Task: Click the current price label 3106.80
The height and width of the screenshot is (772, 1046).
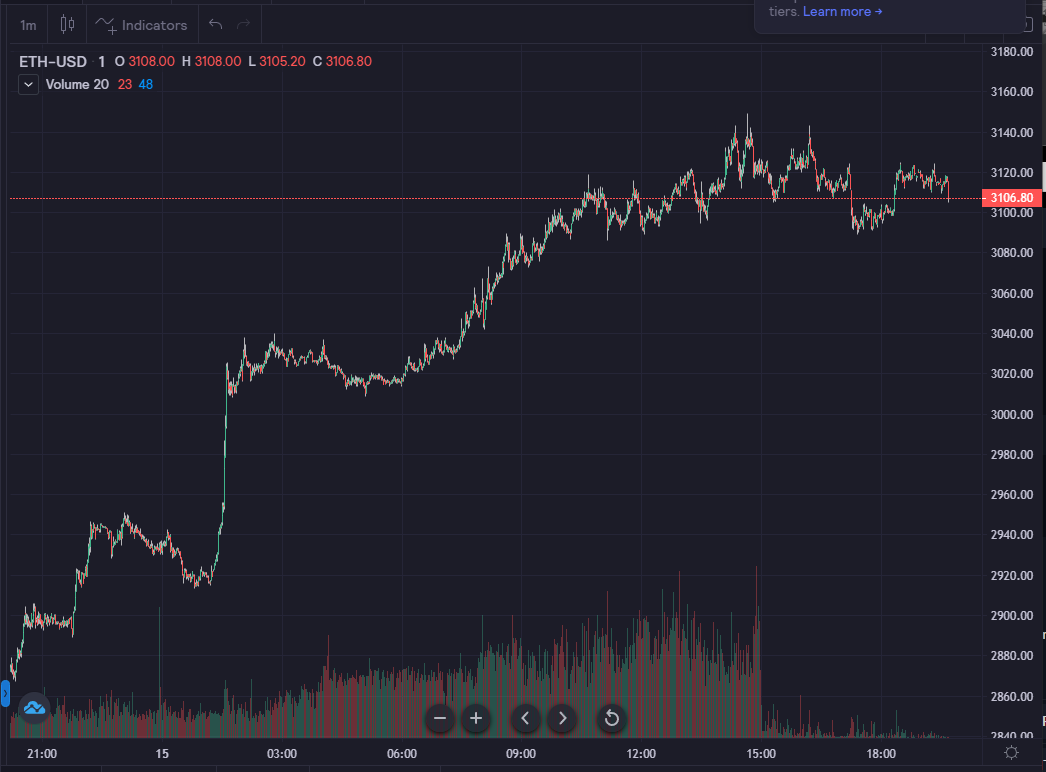Action: [1011, 198]
